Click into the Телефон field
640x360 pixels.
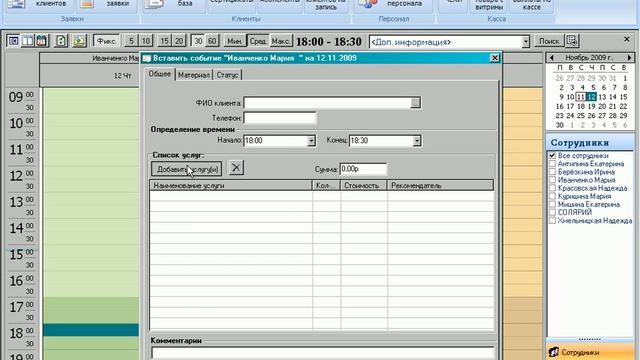(280, 118)
